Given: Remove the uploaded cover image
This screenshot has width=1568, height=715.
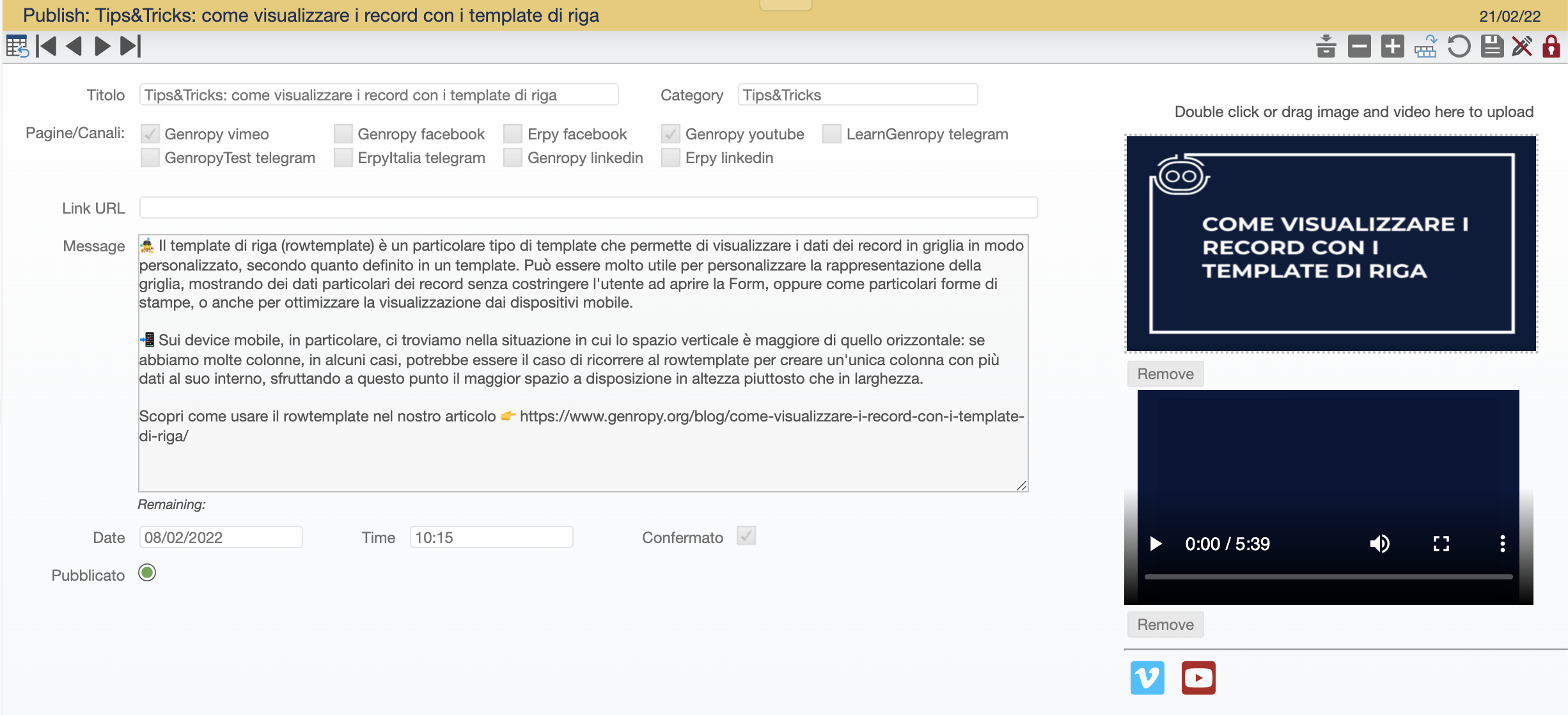Looking at the screenshot, I should click(1165, 374).
